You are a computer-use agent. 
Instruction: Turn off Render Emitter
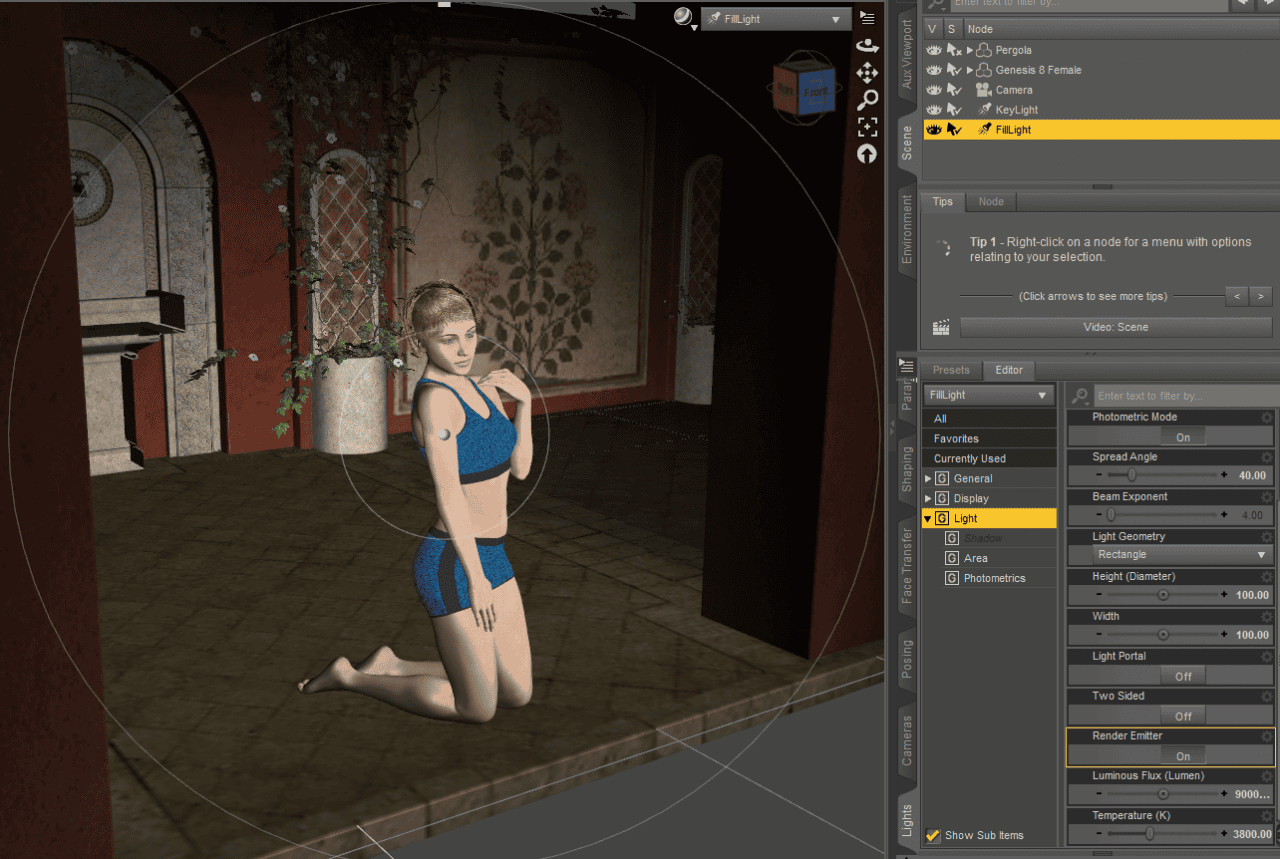[x=1183, y=755]
